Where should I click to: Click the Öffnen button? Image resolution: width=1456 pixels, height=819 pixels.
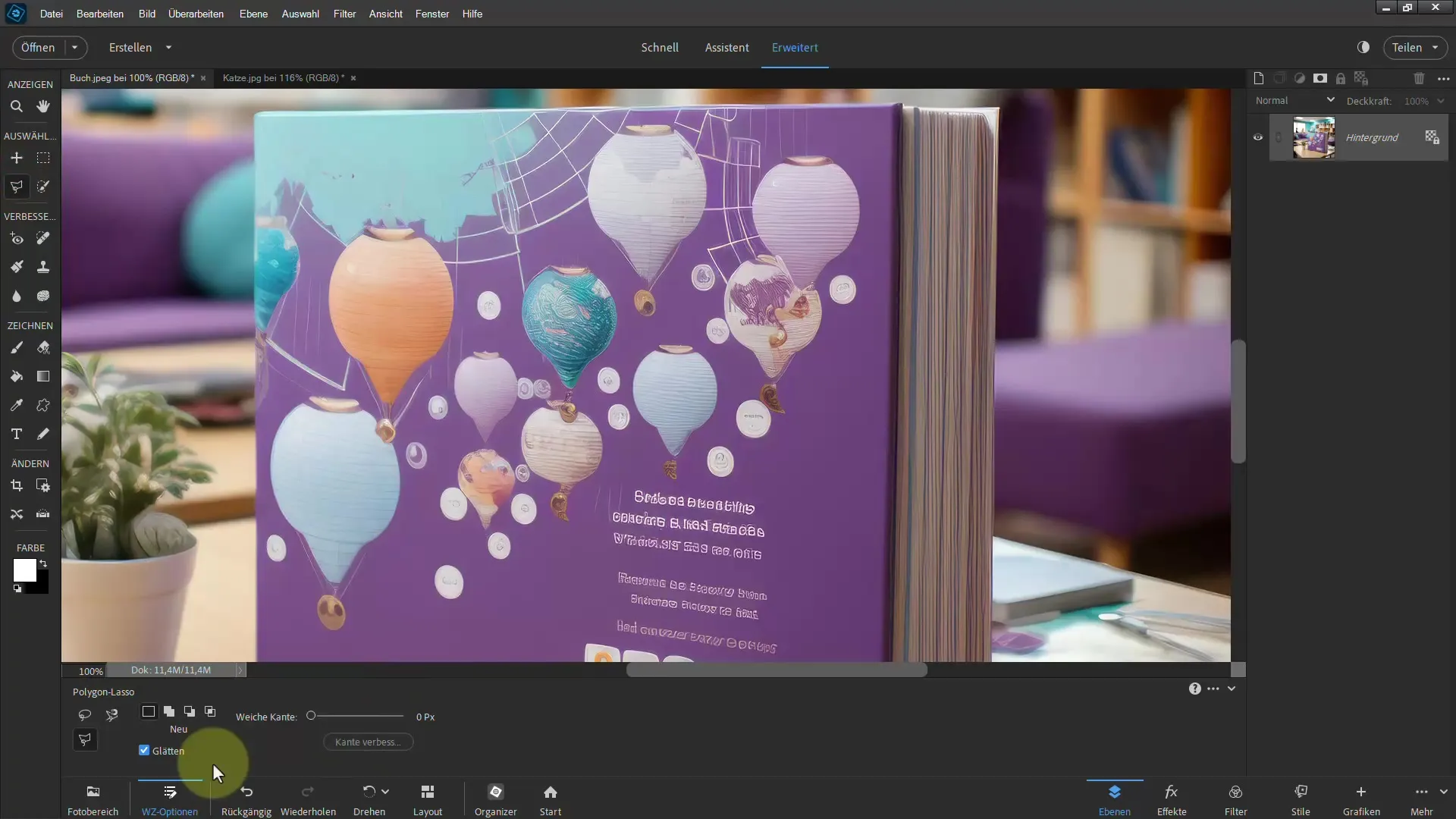(x=38, y=47)
